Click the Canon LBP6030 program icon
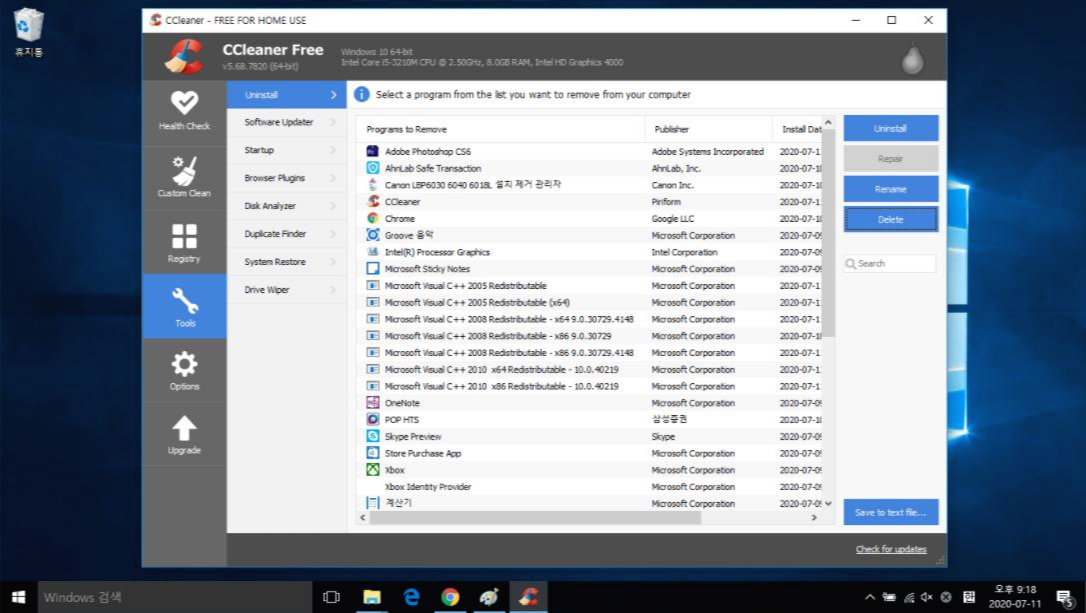The image size is (1086, 613). point(373,184)
